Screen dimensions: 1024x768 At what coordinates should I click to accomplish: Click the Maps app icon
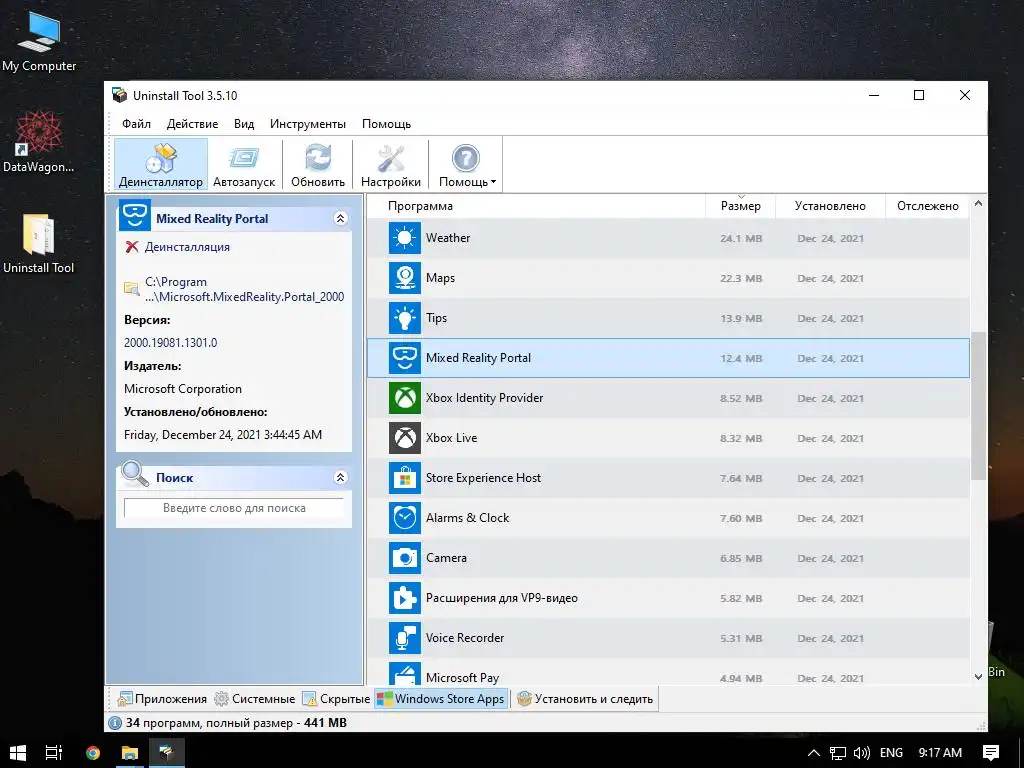coord(405,278)
